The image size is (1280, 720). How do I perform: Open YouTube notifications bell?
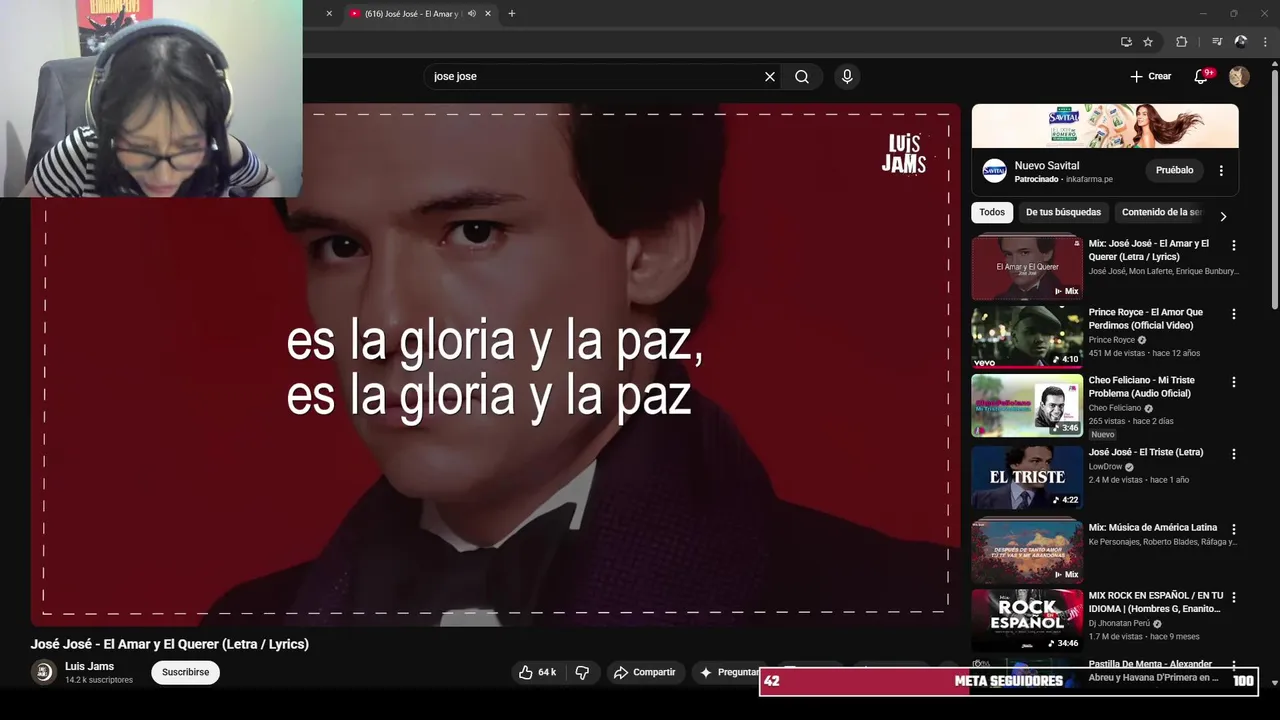[x=1202, y=76]
